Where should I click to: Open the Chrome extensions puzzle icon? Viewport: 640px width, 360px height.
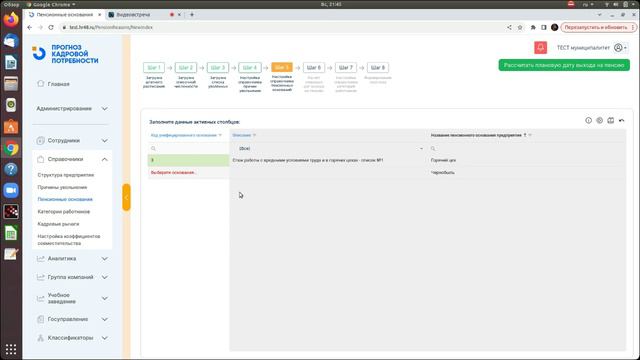coord(533,27)
